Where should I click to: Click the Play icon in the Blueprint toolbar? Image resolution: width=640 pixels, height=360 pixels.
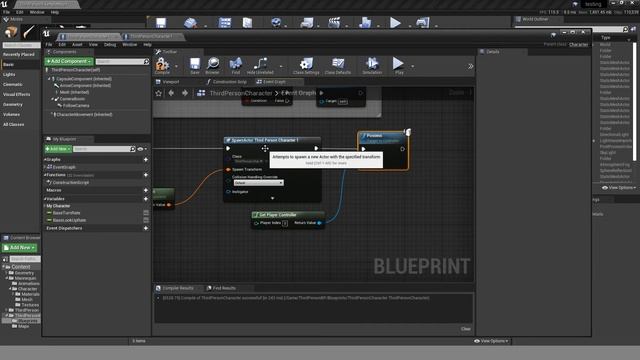click(x=398, y=64)
